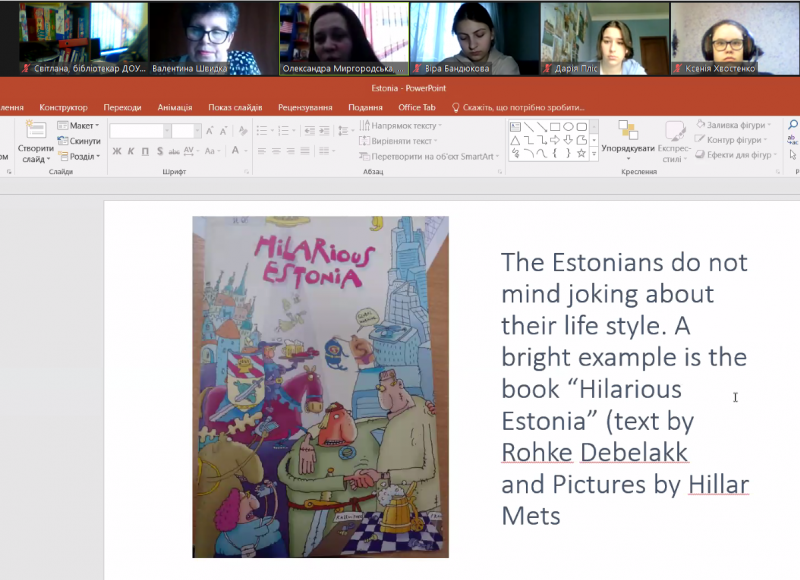Open Вирівняти текст align text
This screenshot has width=800, height=580.
click(x=398, y=141)
